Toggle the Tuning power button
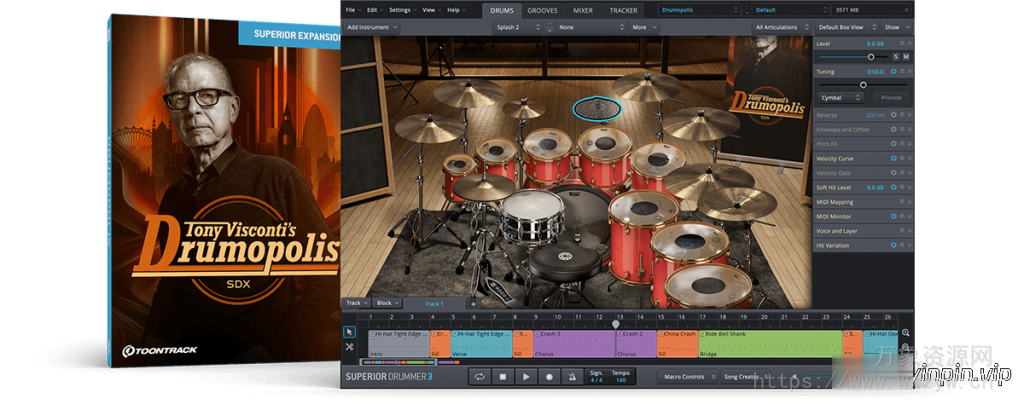This screenshot has width=1024, height=416. (x=893, y=71)
